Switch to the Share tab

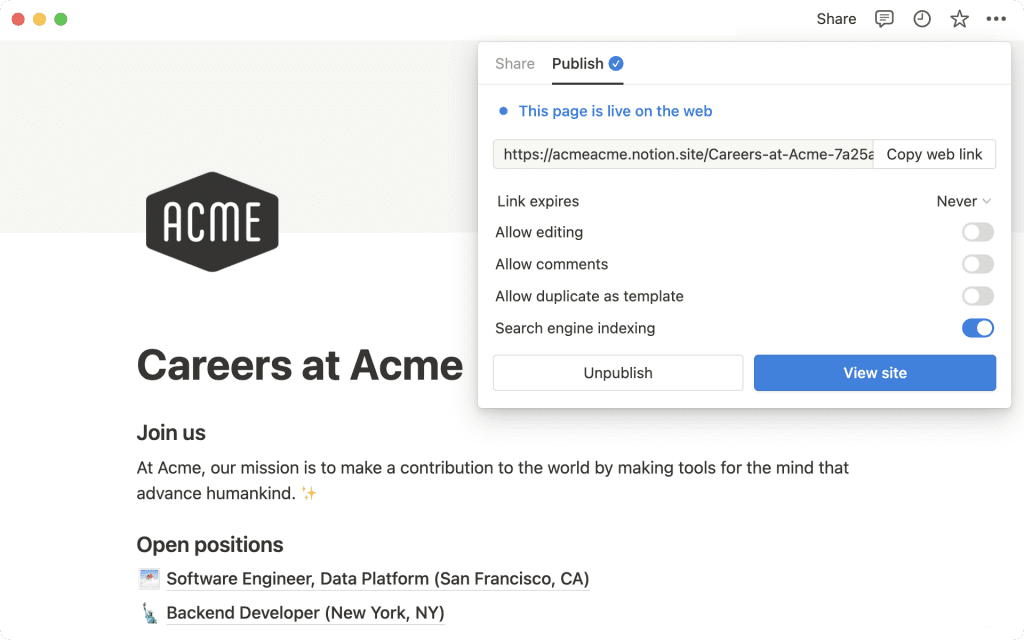tap(515, 63)
